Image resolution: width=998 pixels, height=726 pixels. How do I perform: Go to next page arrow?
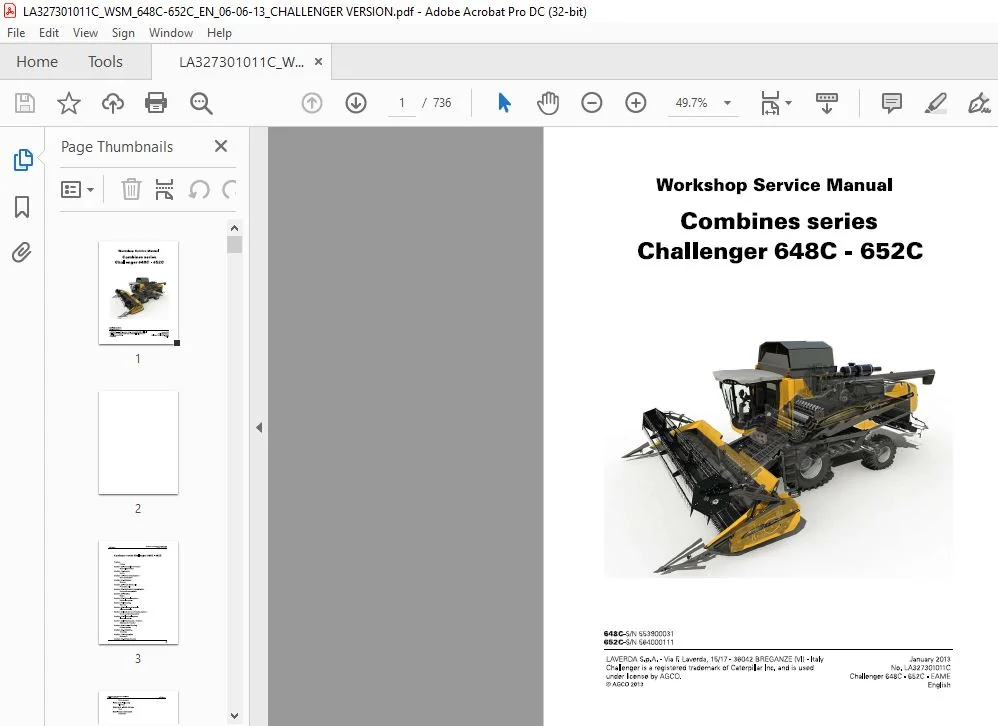coord(356,103)
